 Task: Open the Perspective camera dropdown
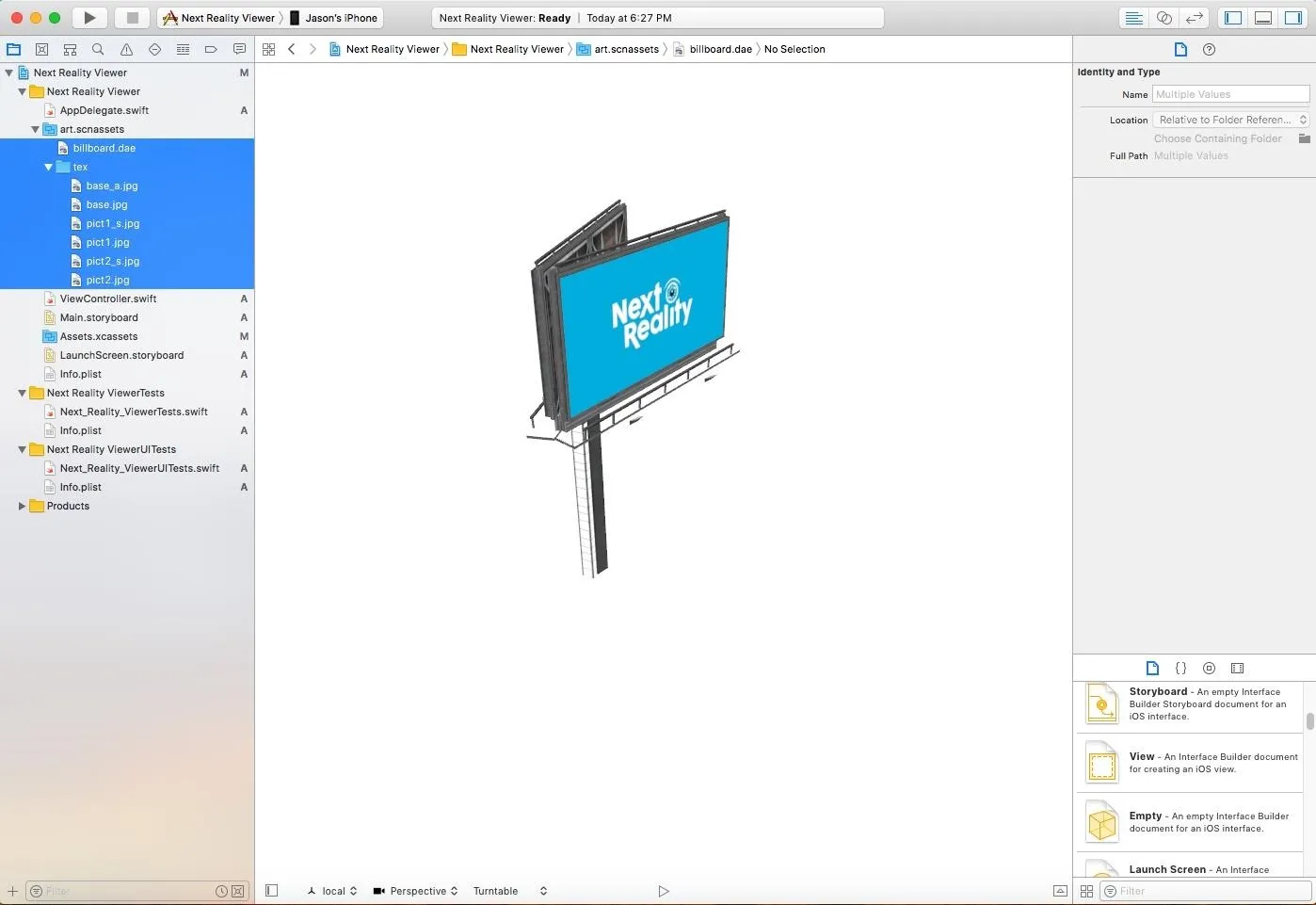(x=415, y=891)
